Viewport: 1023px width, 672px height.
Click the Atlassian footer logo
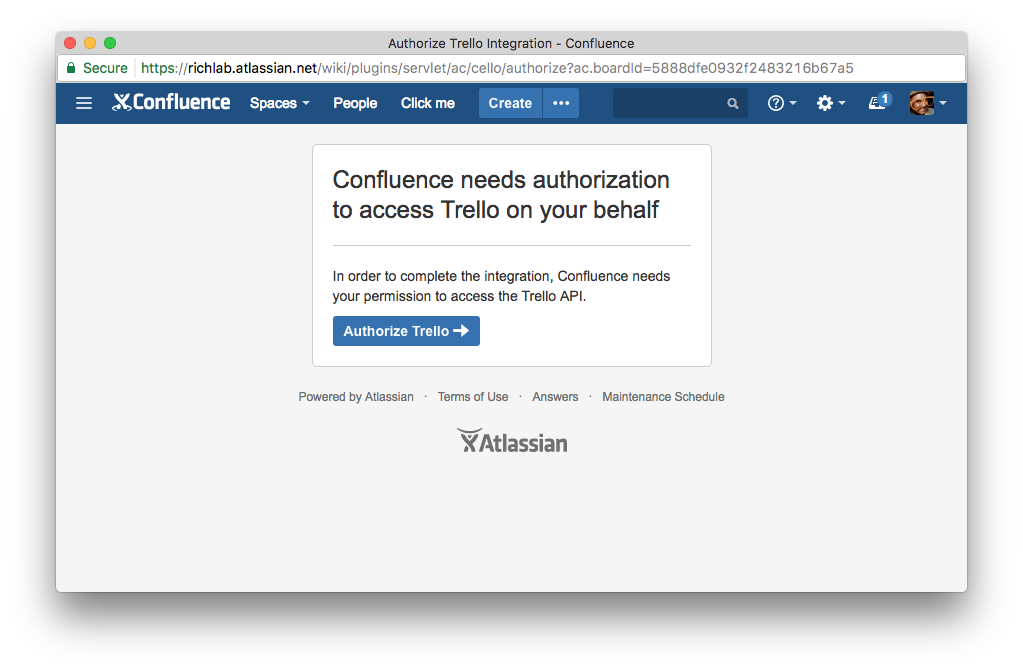pyautogui.click(x=512, y=441)
